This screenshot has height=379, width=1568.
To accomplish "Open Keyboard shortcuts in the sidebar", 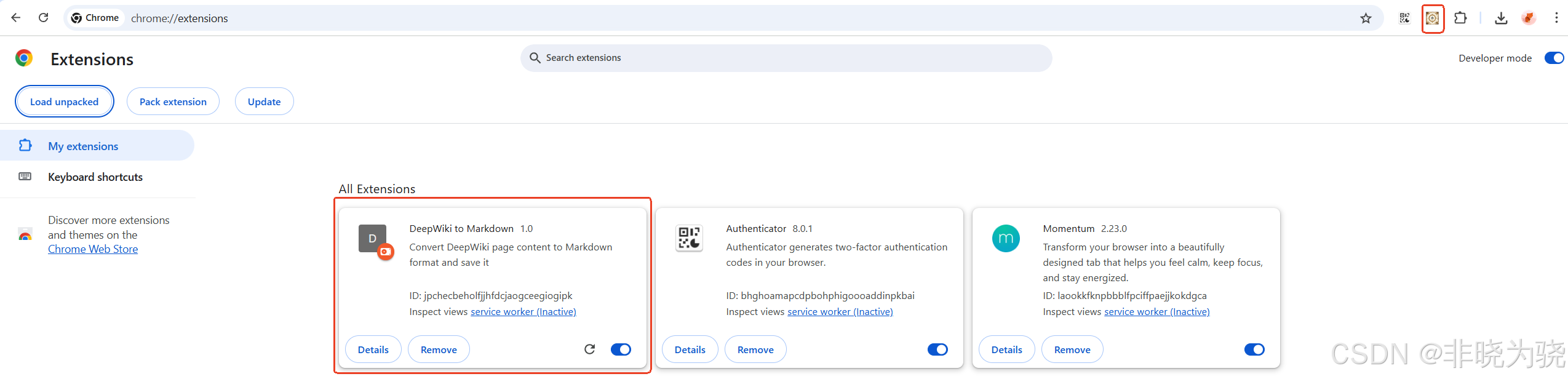I will [x=97, y=177].
